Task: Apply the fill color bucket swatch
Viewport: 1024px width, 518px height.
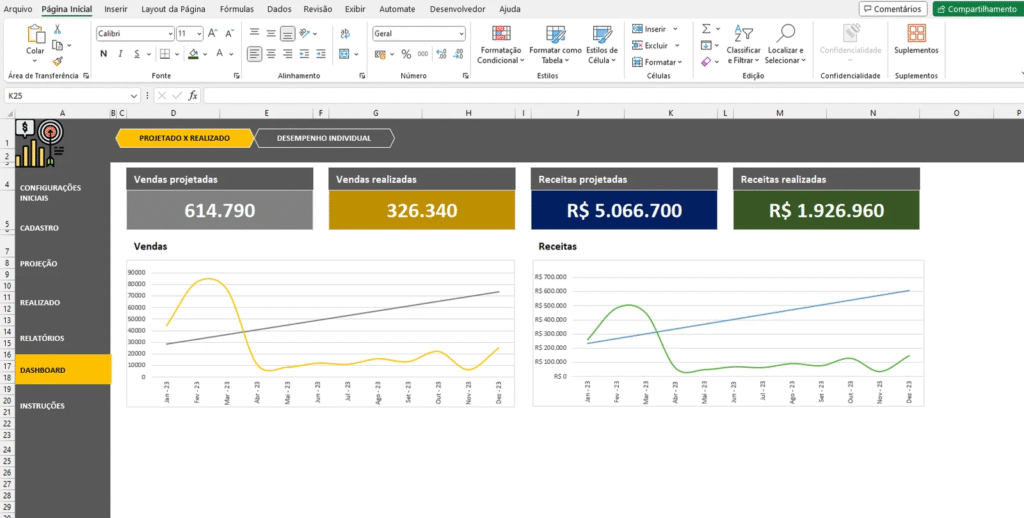Action: pos(192,54)
